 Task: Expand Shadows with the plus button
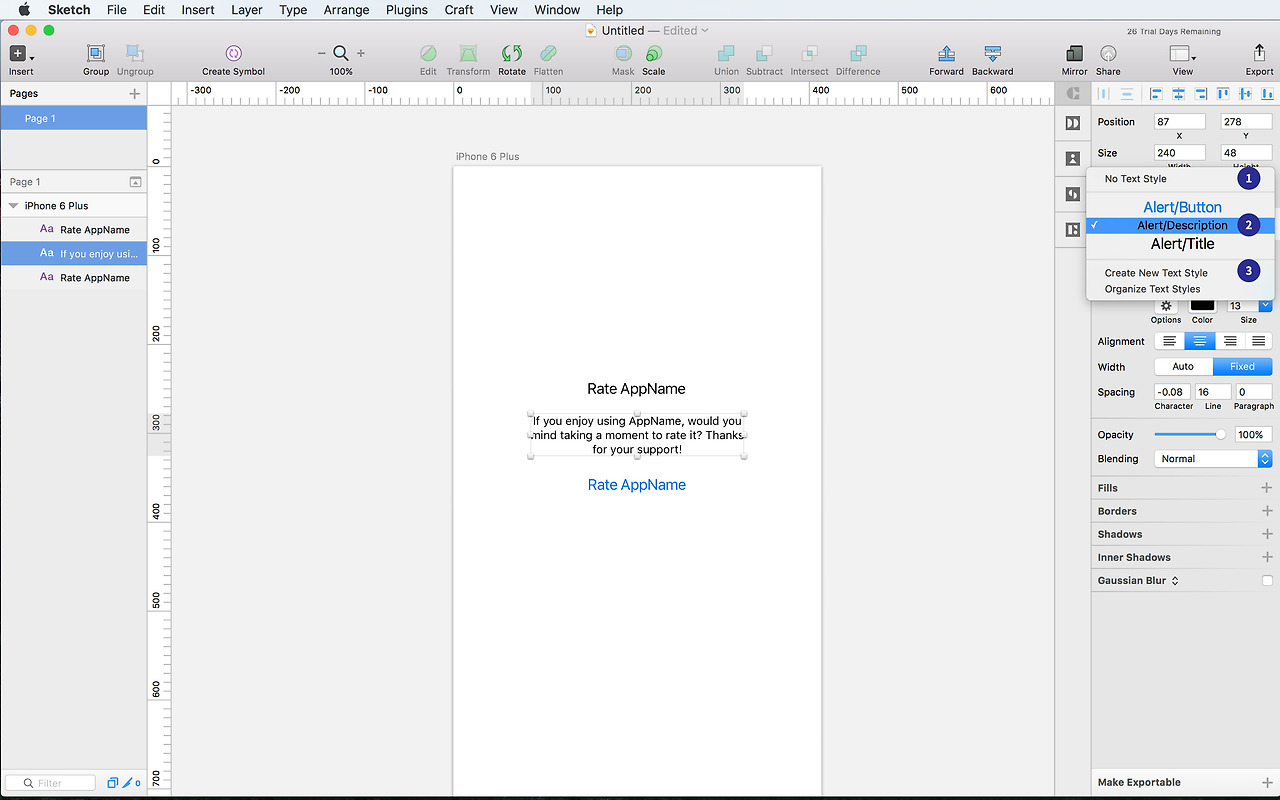[1267, 534]
